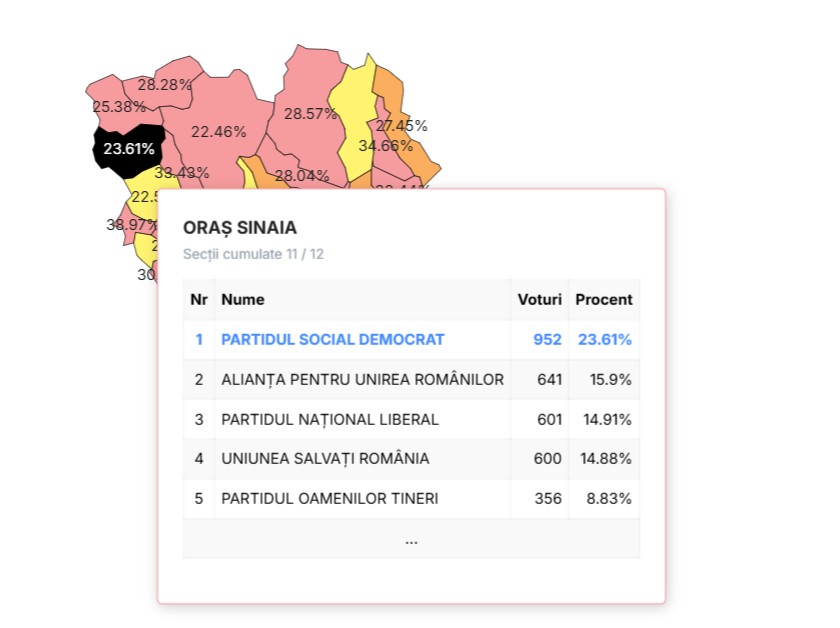Select the PARTIDUL NAȚIONAL LIBERAL row
The width and height of the screenshot is (840, 628).
coord(330,419)
